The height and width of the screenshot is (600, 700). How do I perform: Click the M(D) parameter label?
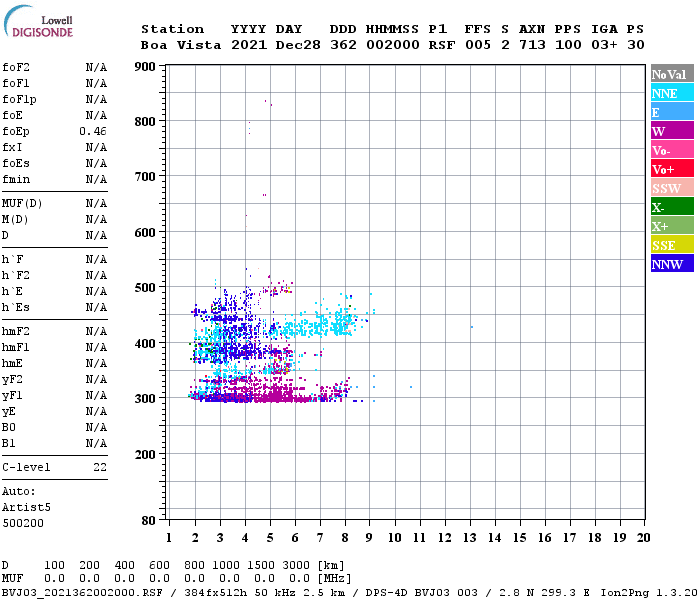pos(15,220)
